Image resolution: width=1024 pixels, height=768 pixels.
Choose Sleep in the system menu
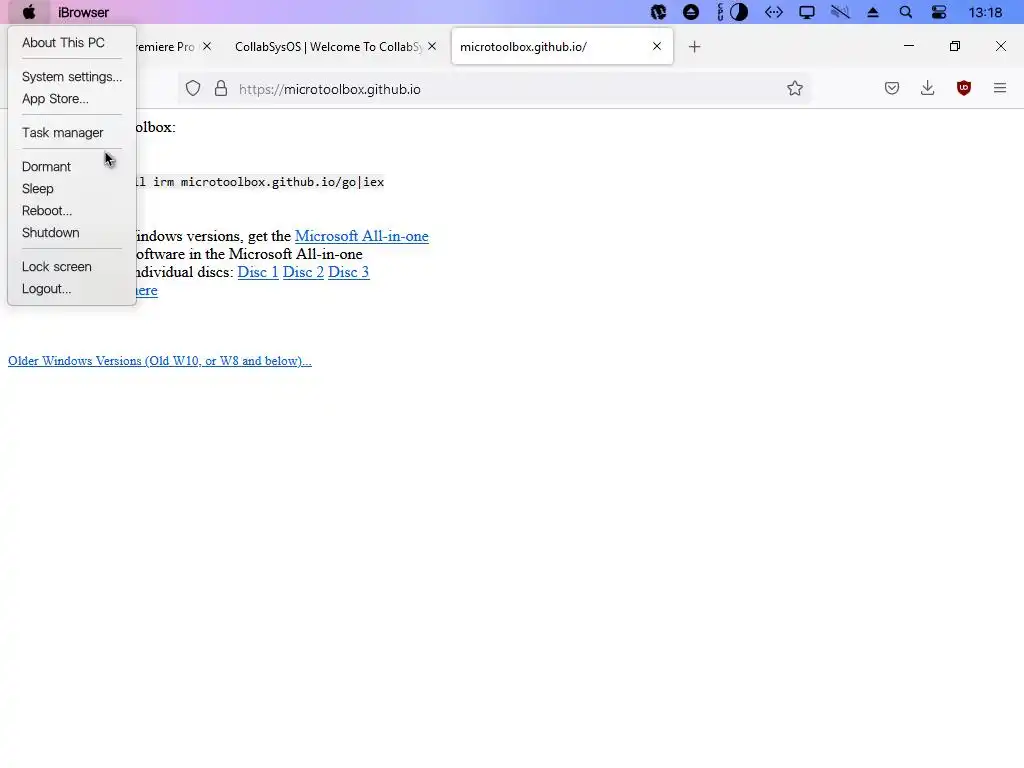point(38,189)
